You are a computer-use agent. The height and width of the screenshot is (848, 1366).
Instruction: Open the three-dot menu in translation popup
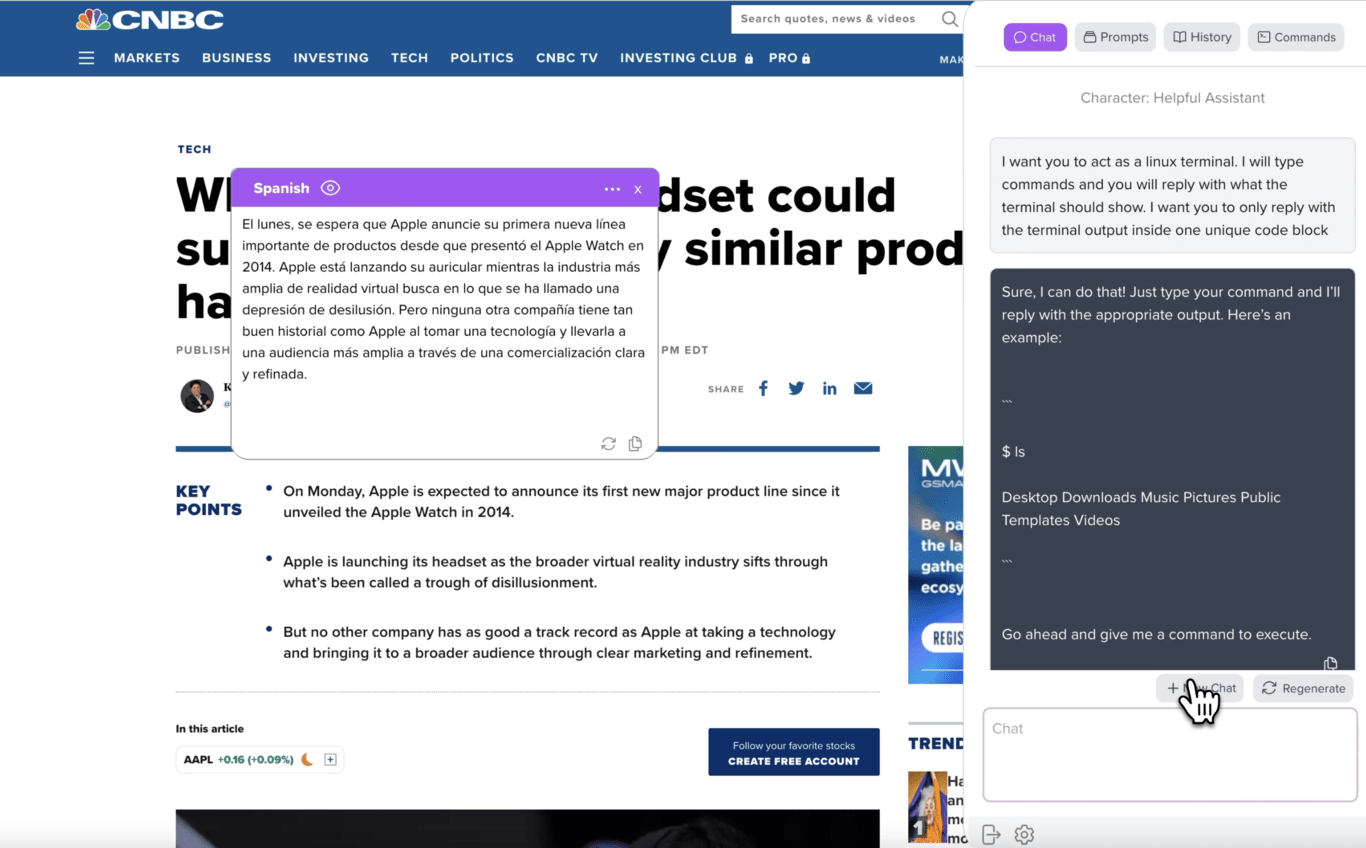(x=612, y=189)
